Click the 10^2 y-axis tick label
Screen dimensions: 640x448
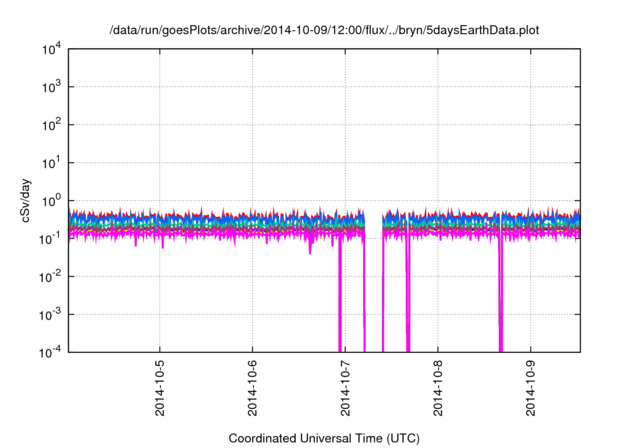[x=51, y=125]
